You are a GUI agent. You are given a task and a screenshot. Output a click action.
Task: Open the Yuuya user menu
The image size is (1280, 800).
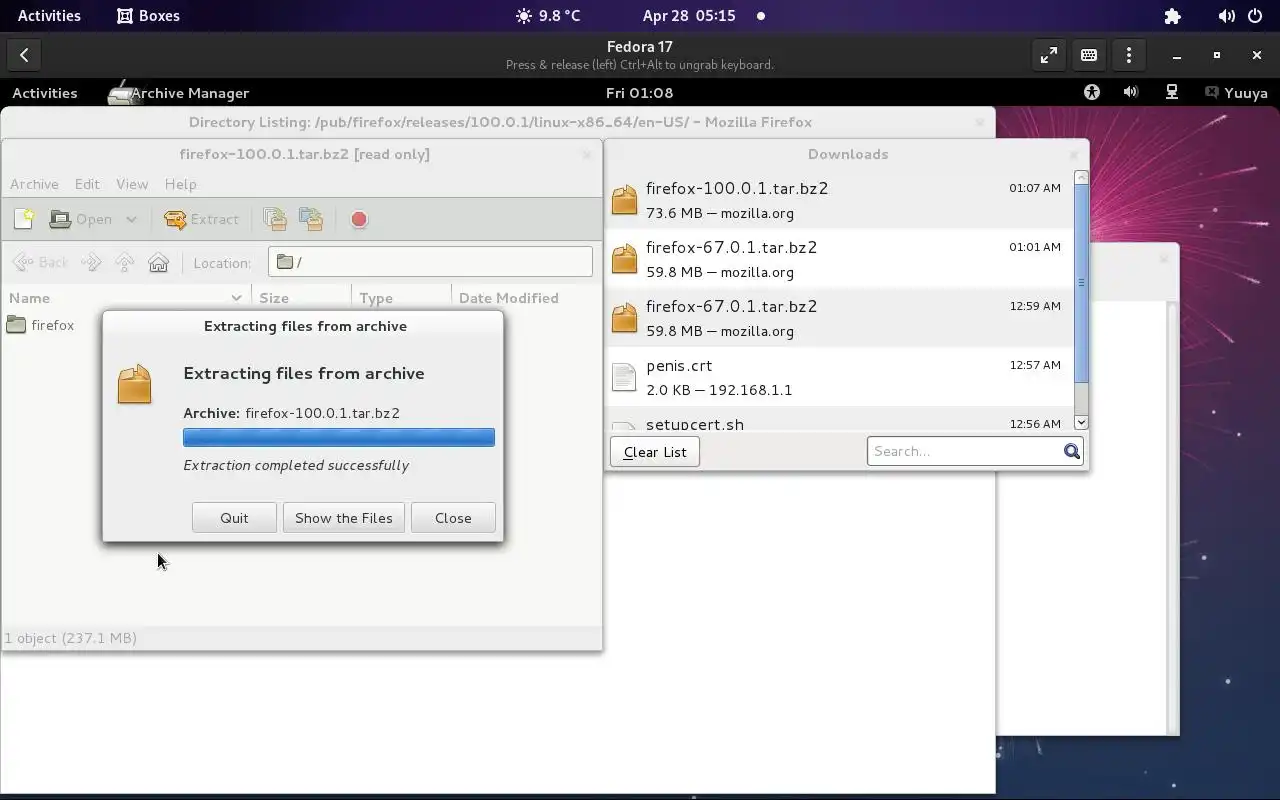pyautogui.click(x=1236, y=92)
